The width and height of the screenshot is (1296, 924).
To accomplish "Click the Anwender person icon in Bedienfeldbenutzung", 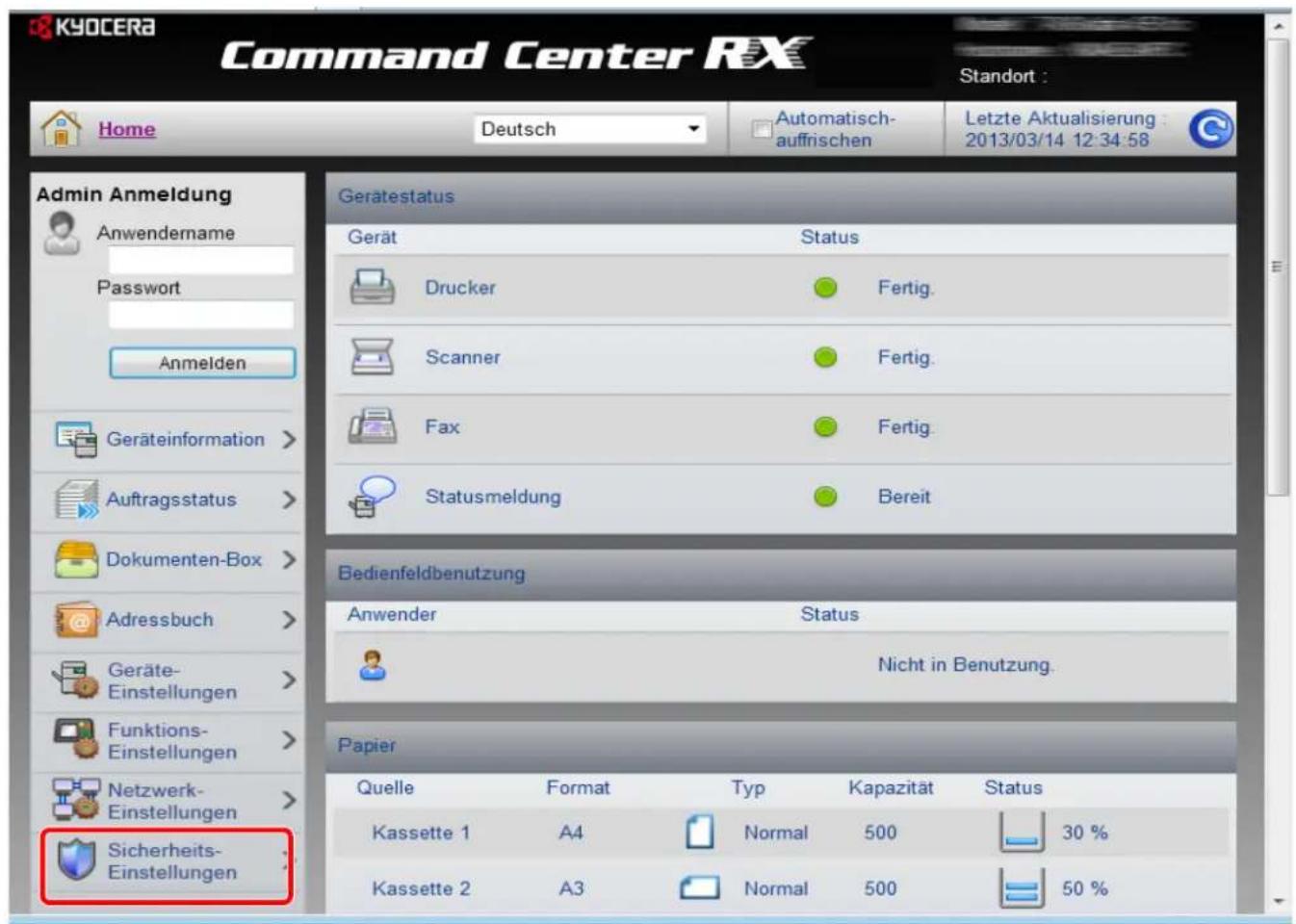I will click(373, 665).
